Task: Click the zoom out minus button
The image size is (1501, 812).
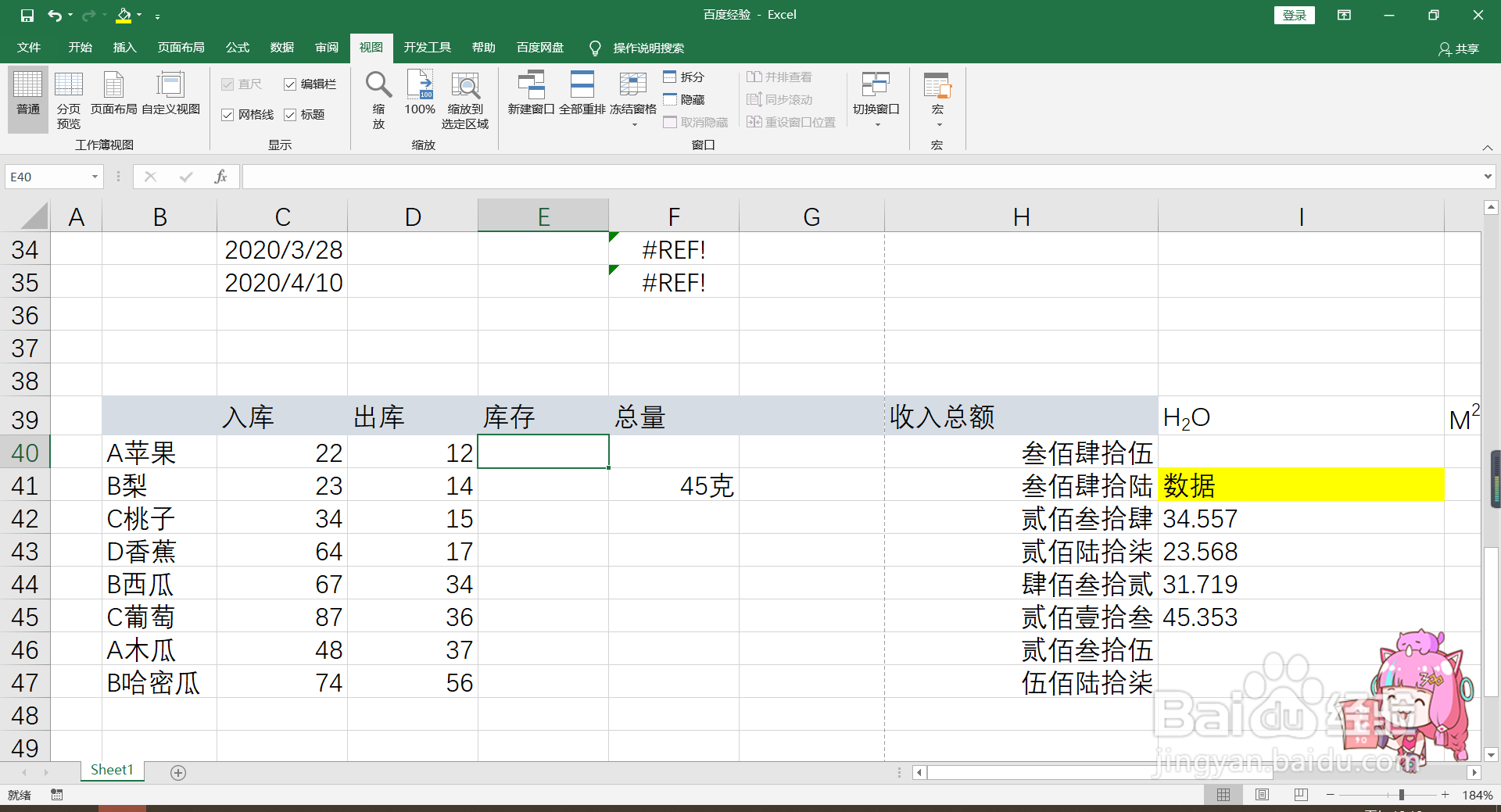Action: [x=1330, y=795]
